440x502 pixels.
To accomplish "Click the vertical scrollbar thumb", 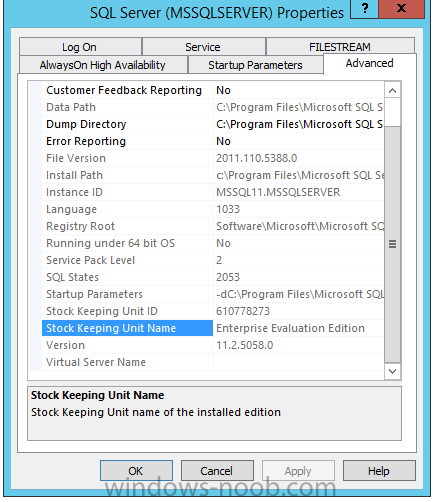I will tap(392, 244).
